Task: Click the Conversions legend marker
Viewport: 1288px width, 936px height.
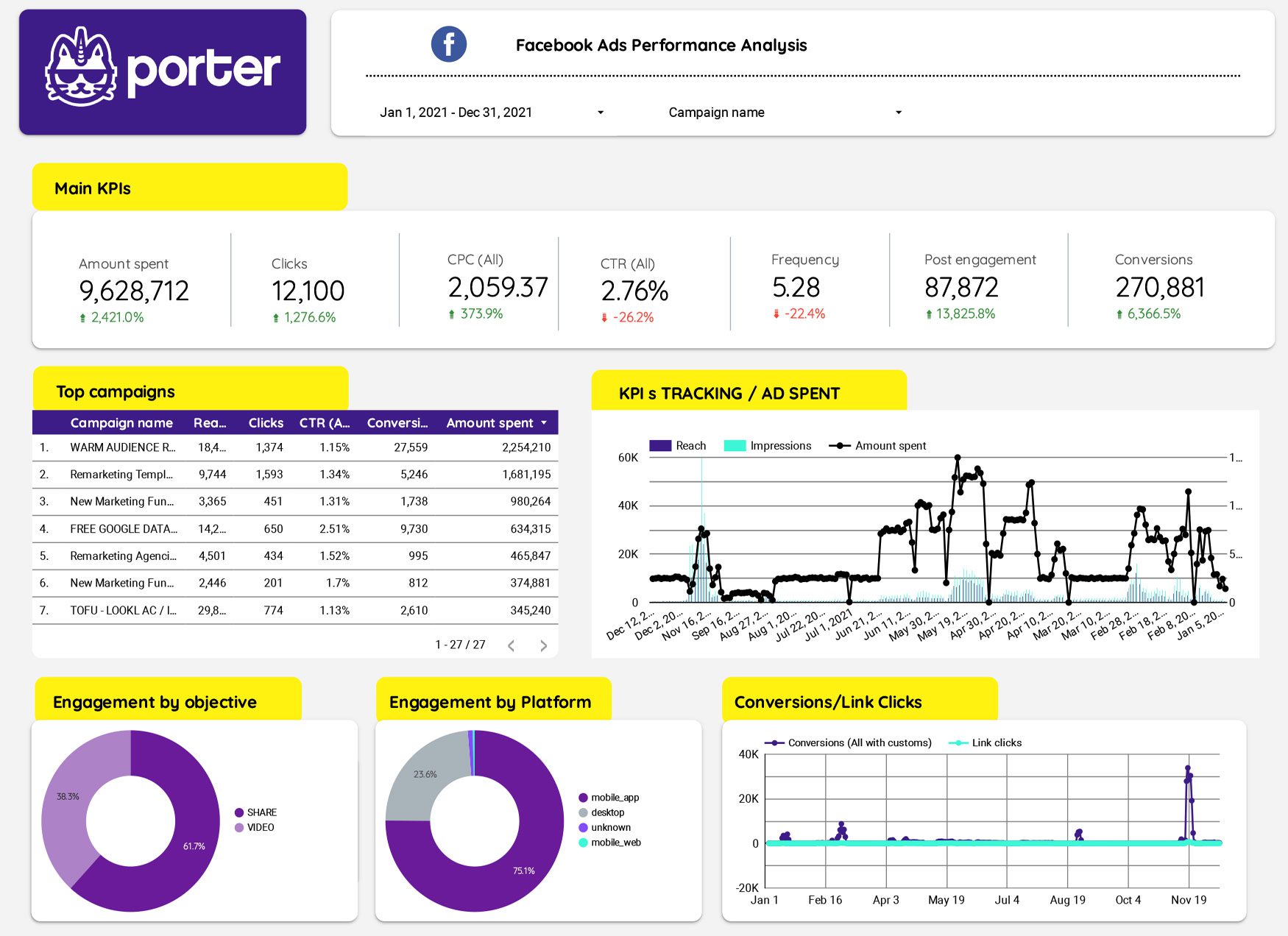Action: 774,742
